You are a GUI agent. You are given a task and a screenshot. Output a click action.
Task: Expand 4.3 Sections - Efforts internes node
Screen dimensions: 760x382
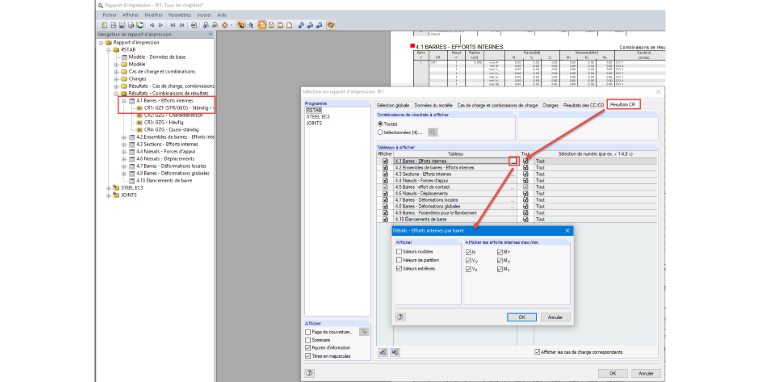click(x=124, y=144)
